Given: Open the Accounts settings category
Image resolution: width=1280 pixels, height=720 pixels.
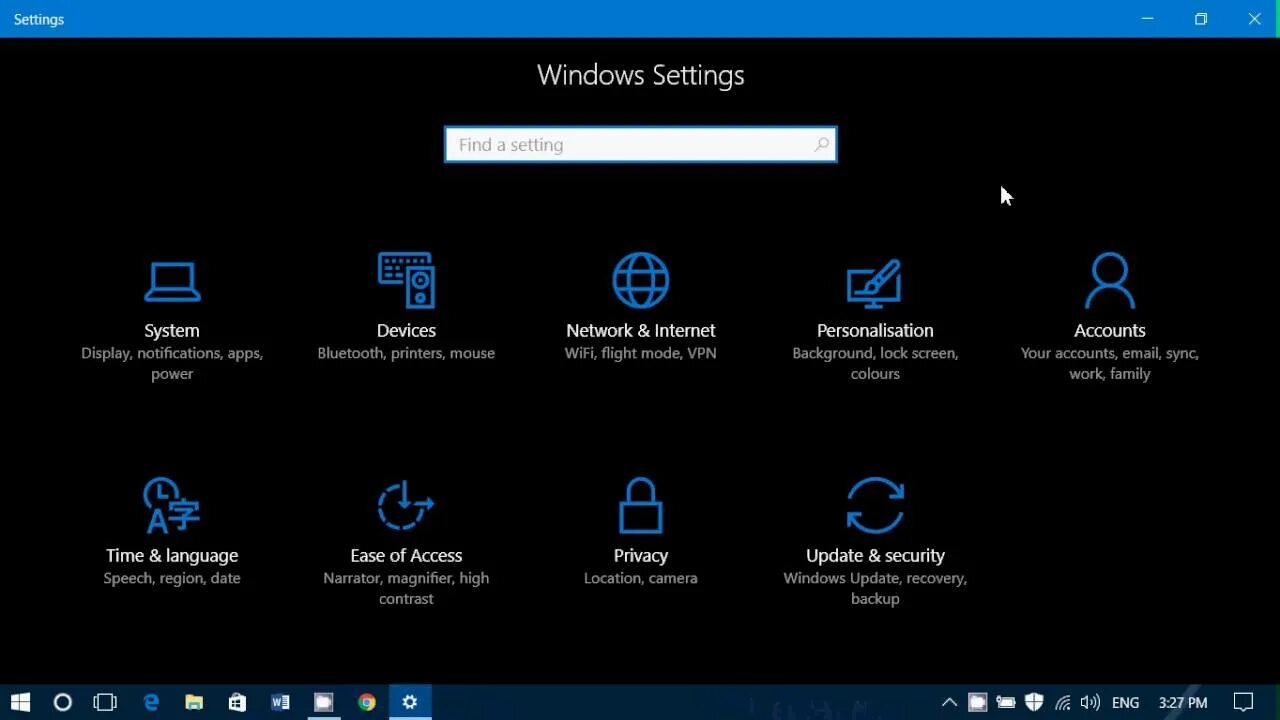Looking at the screenshot, I should [1109, 318].
